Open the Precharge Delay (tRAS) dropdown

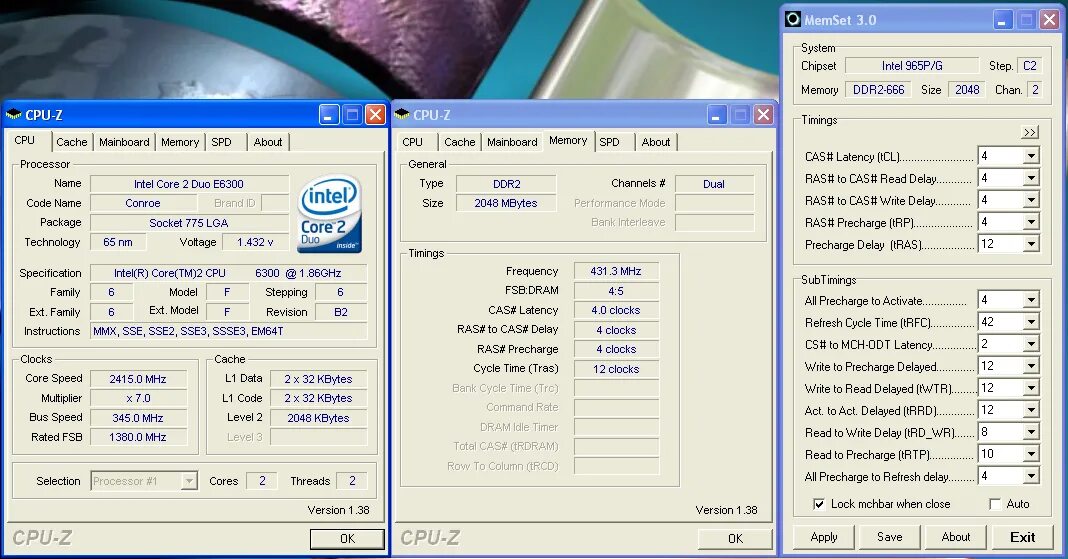1031,244
